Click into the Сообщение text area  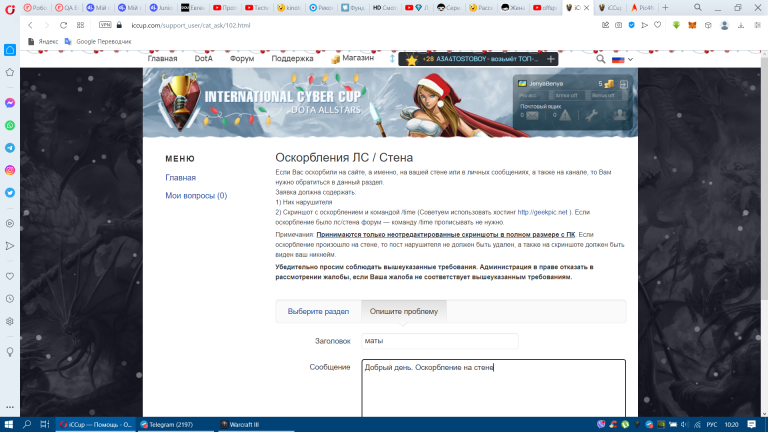click(x=493, y=388)
